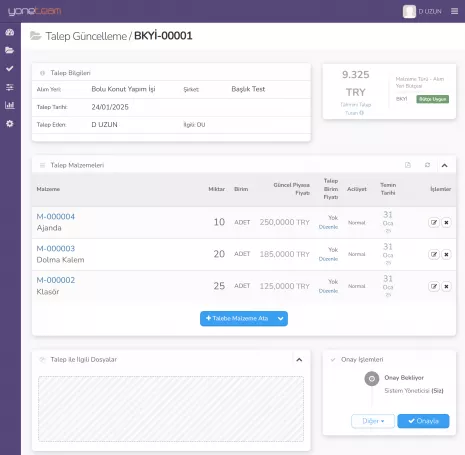This screenshot has width=465, height=455.
Task: Edit the Klasör row
Action: [x=434, y=286]
